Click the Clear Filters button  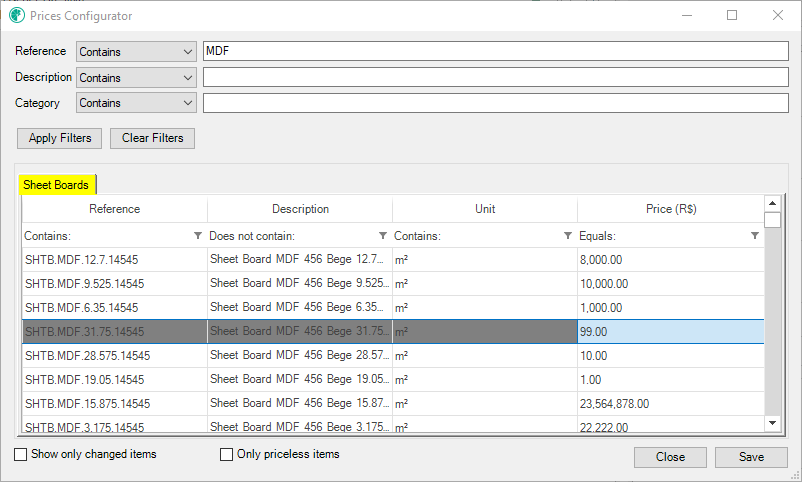point(152,138)
